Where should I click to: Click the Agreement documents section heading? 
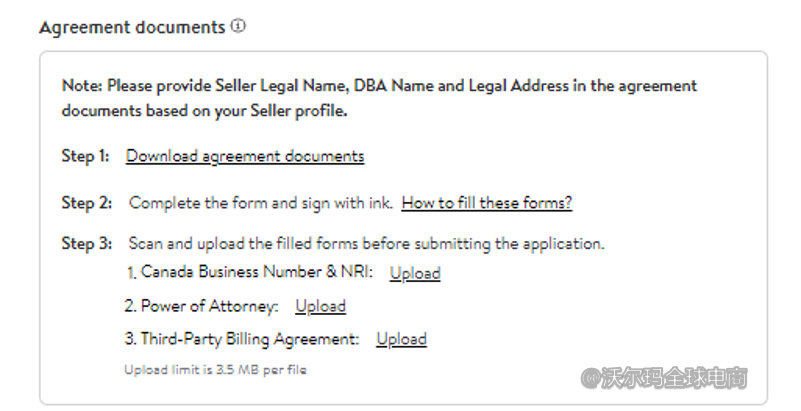(132, 28)
